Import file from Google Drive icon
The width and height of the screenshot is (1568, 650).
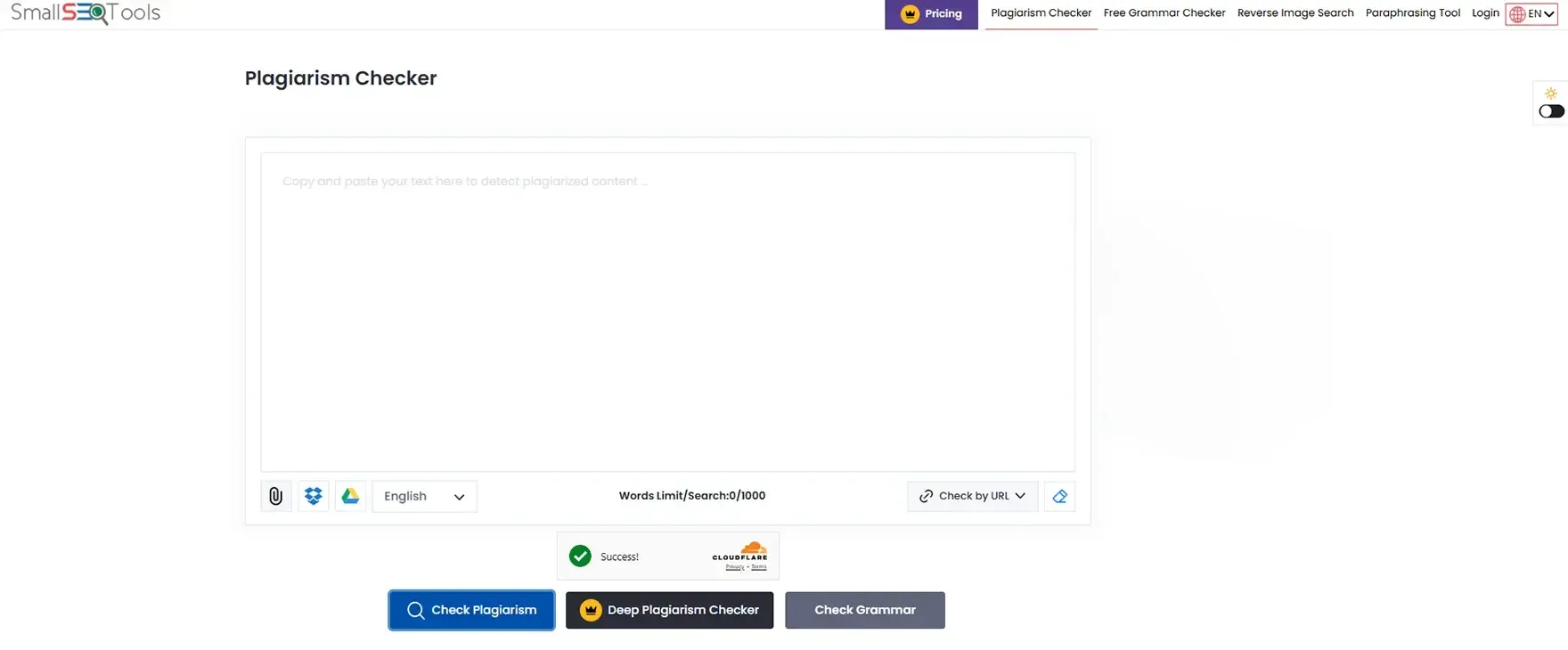351,496
